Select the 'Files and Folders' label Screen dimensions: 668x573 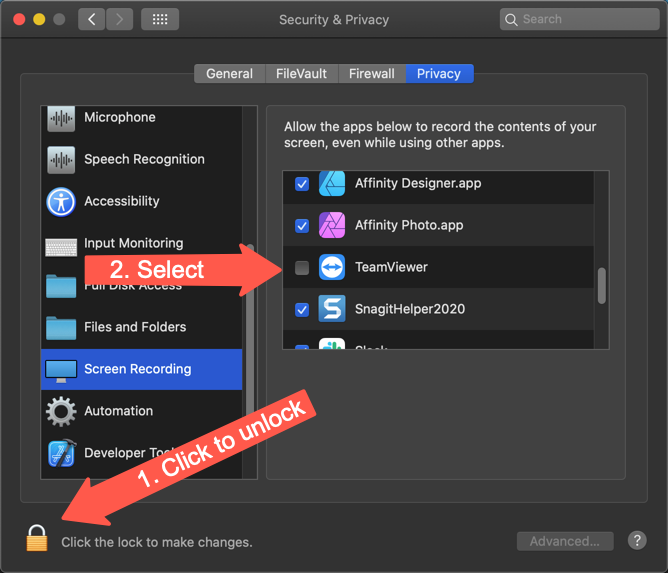[x=135, y=327]
